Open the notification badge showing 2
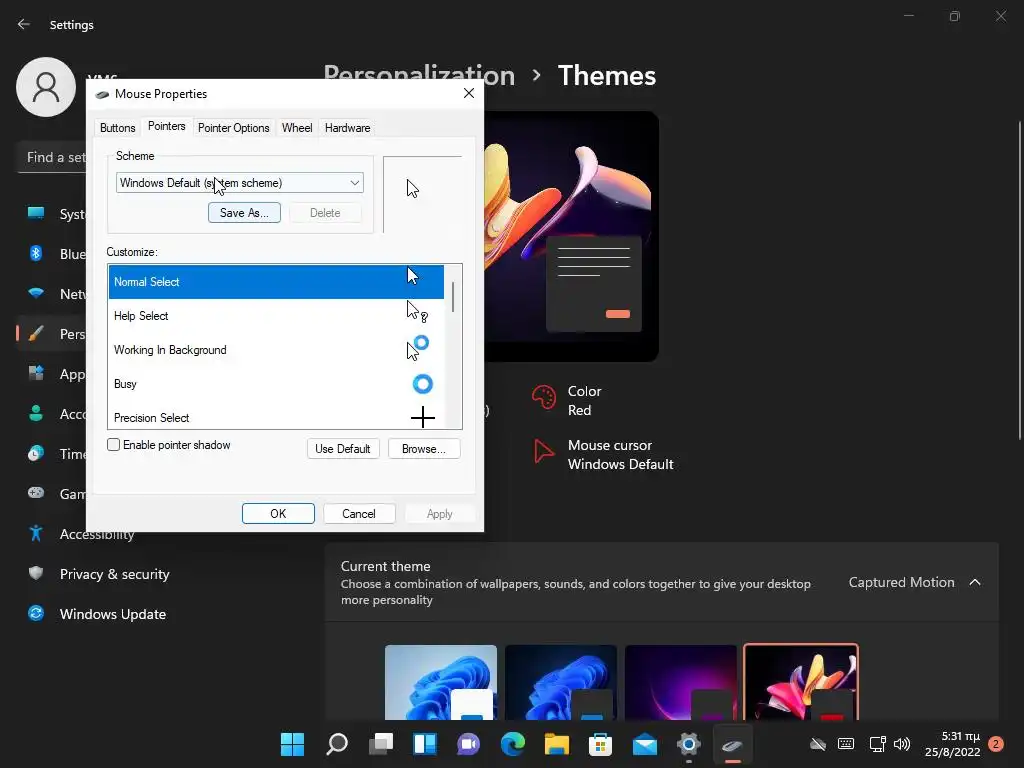The height and width of the screenshot is (768, 1024). [996, 744]
